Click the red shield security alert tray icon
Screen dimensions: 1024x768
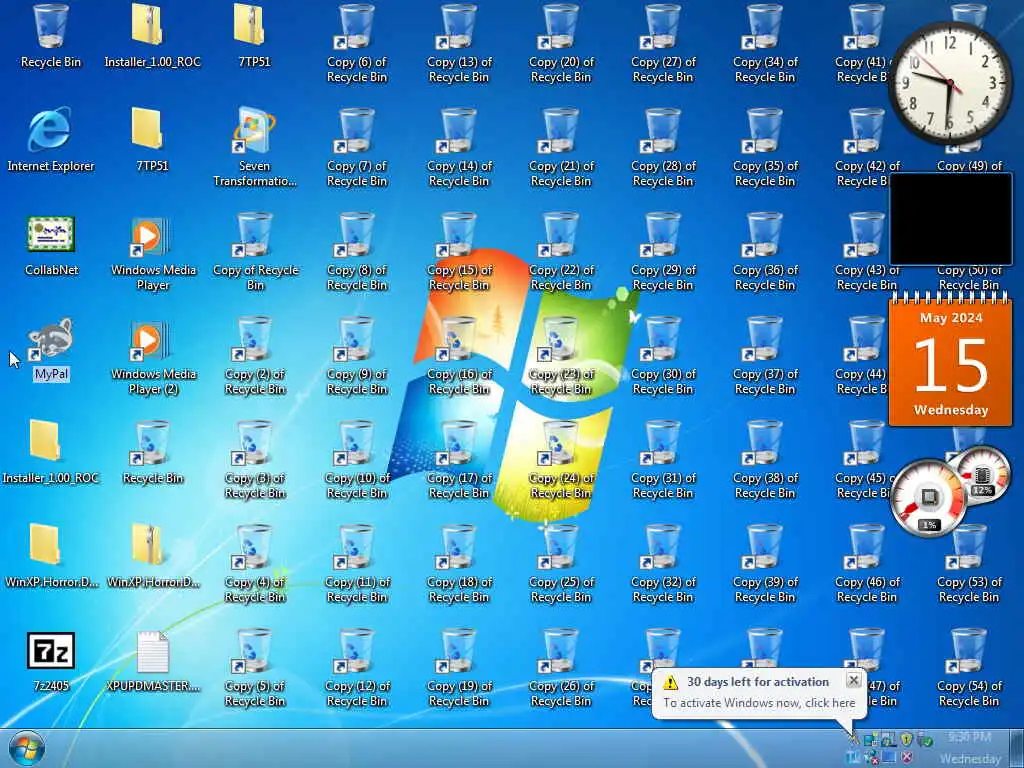pyautogui.click(x=906, y=758)
